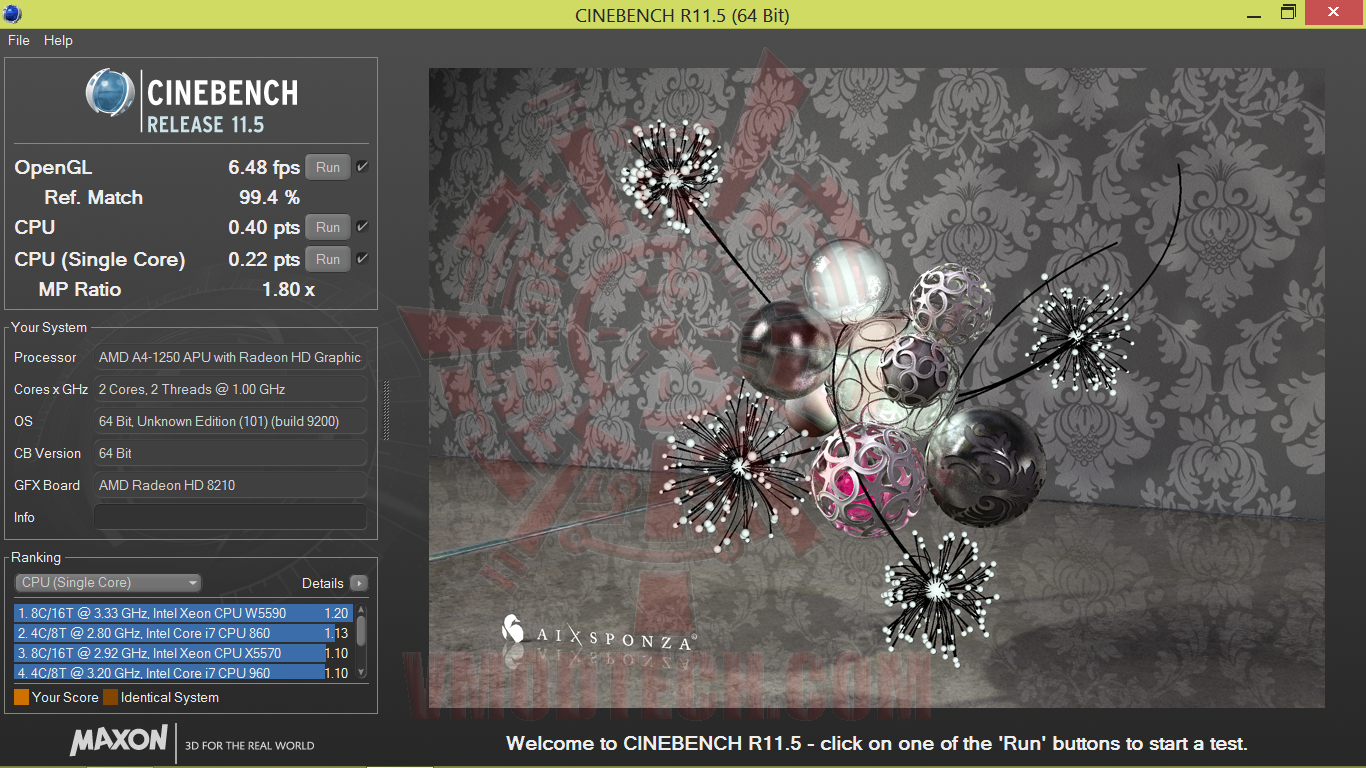1366x768 pixels.
Task: Click the rendered dandelion scene preview
Action: click(877, 388)
